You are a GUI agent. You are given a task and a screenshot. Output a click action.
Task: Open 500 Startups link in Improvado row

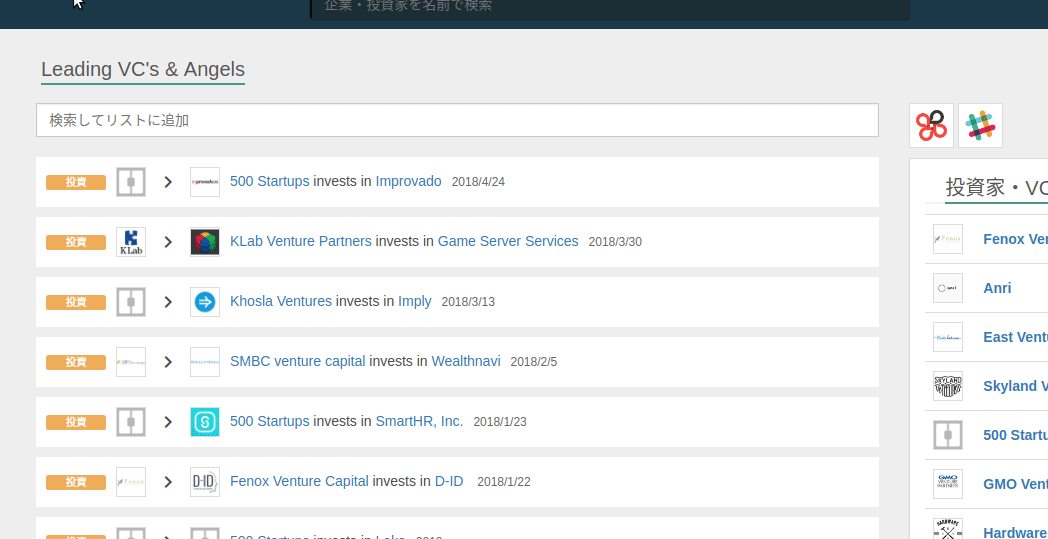(x=269, y=181)
